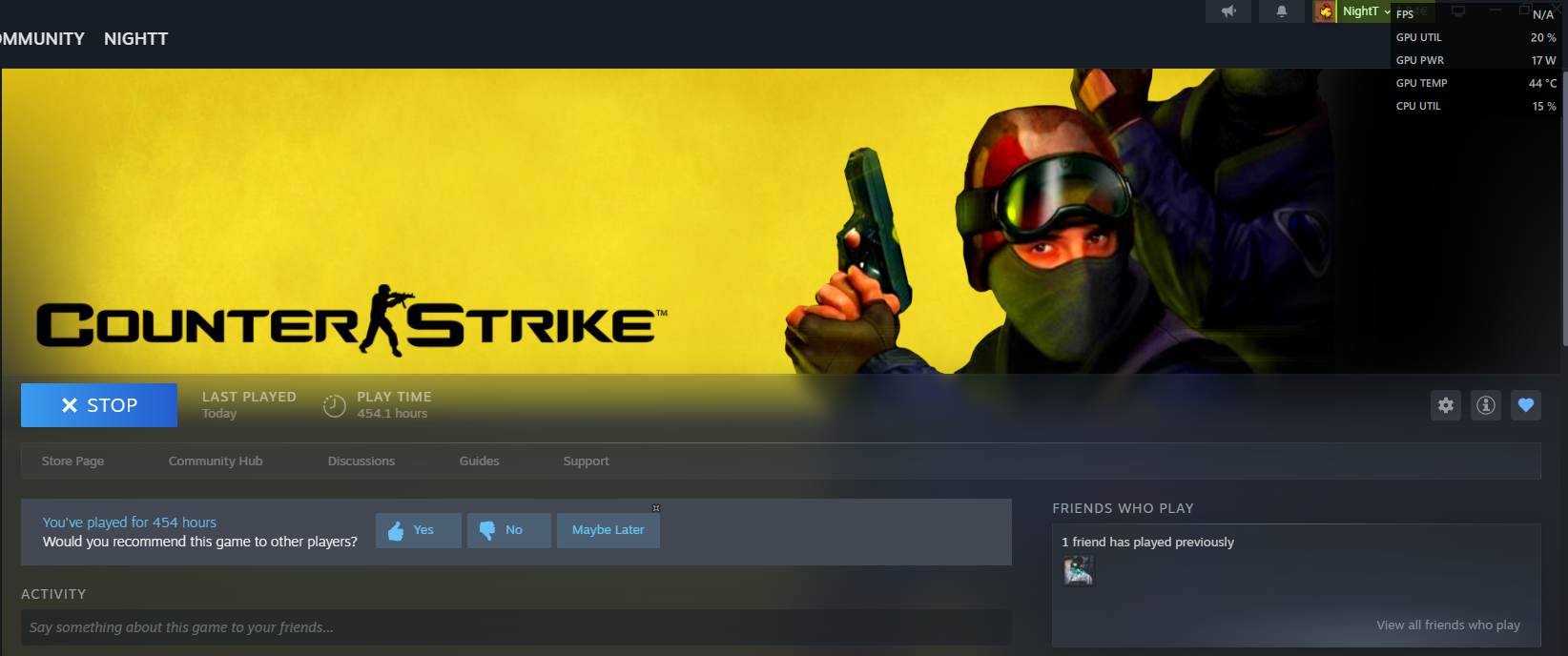Open the Community Hub tab
Image resolution: width=1568 pixels, height=656 pixels.
point(216,461)
